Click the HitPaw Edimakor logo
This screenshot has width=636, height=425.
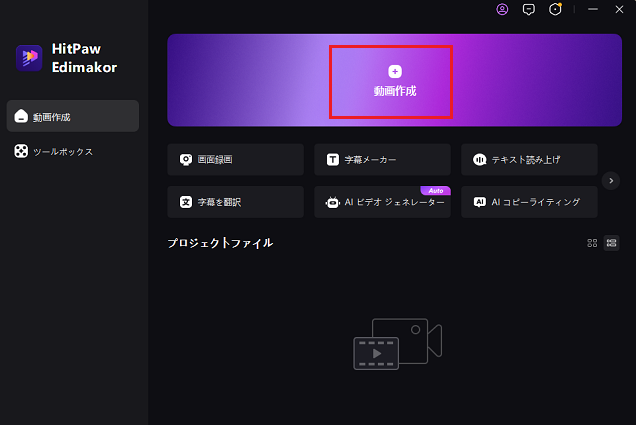click(x=30, y=57)
